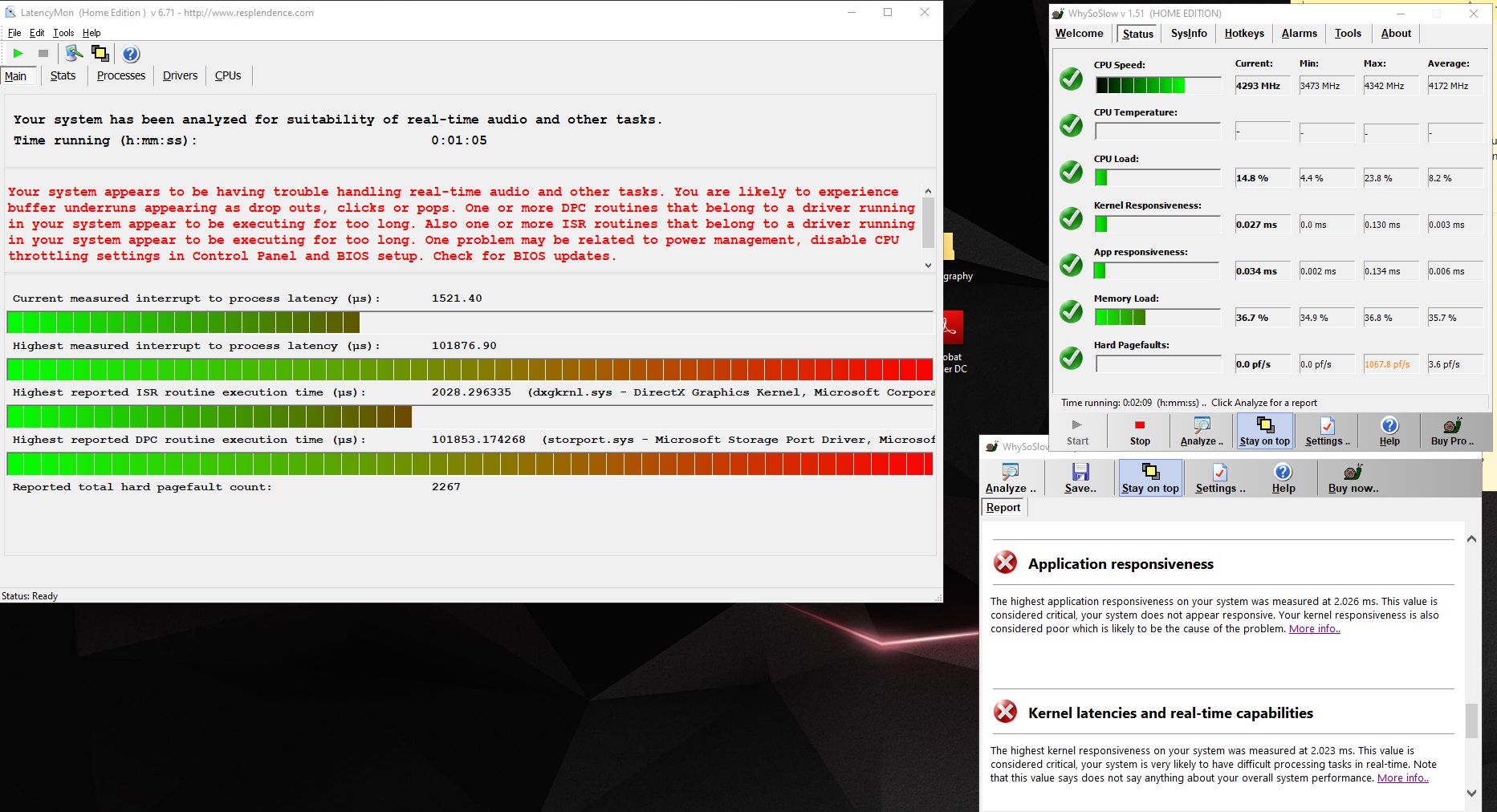Viewport: 1497px width, 812px height.
Task: Click the green check beside Kernel Responsiveness
Action: pyautogui.click(x=1071, y=218)
